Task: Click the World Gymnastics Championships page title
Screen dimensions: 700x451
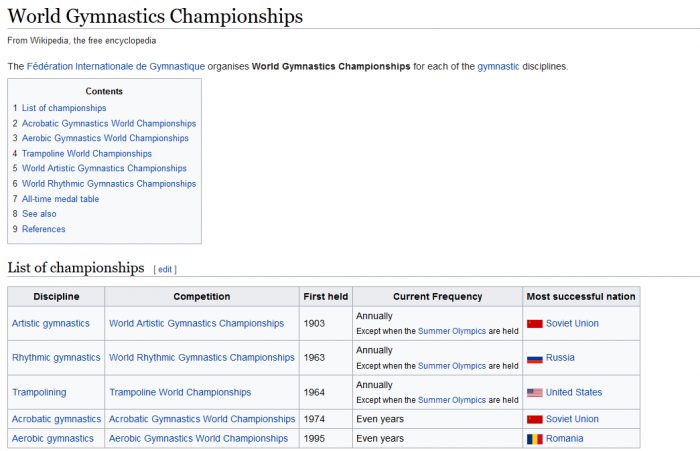Action: 155,16
